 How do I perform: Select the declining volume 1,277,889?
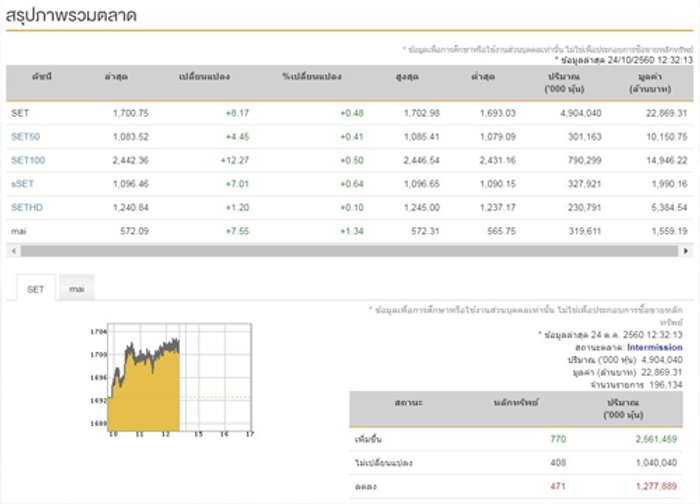pyautogui.click(x=656, y=486)
